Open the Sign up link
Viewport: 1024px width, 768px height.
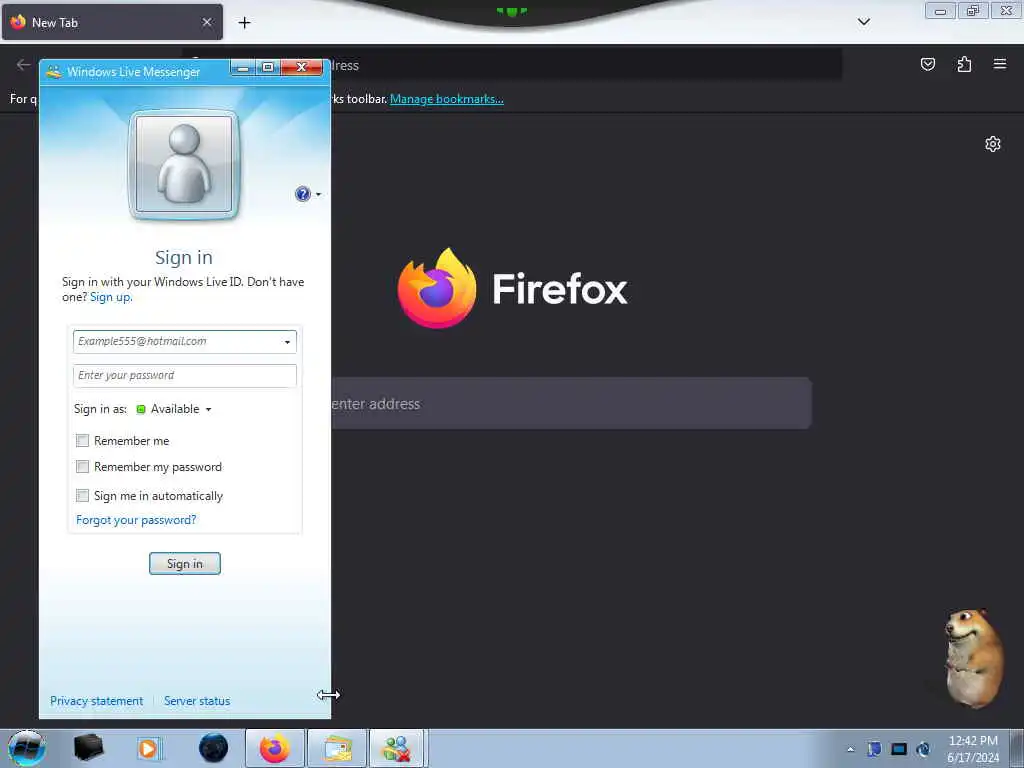tap(110, 297)
